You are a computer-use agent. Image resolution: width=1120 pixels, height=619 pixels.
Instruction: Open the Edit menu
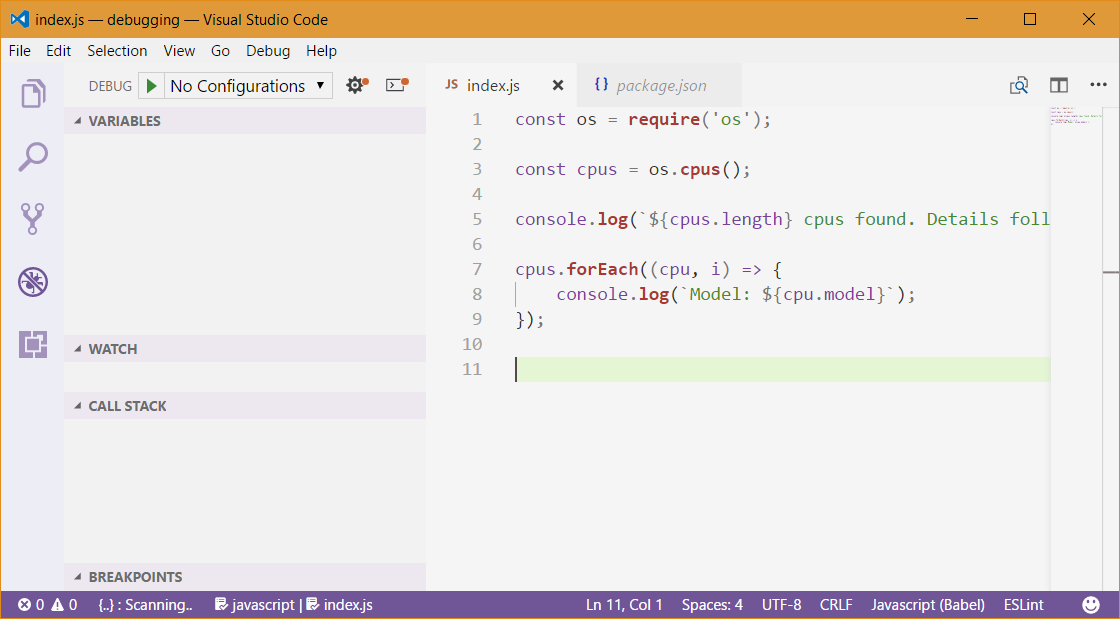pyautogui.click(x=59, y=51)
